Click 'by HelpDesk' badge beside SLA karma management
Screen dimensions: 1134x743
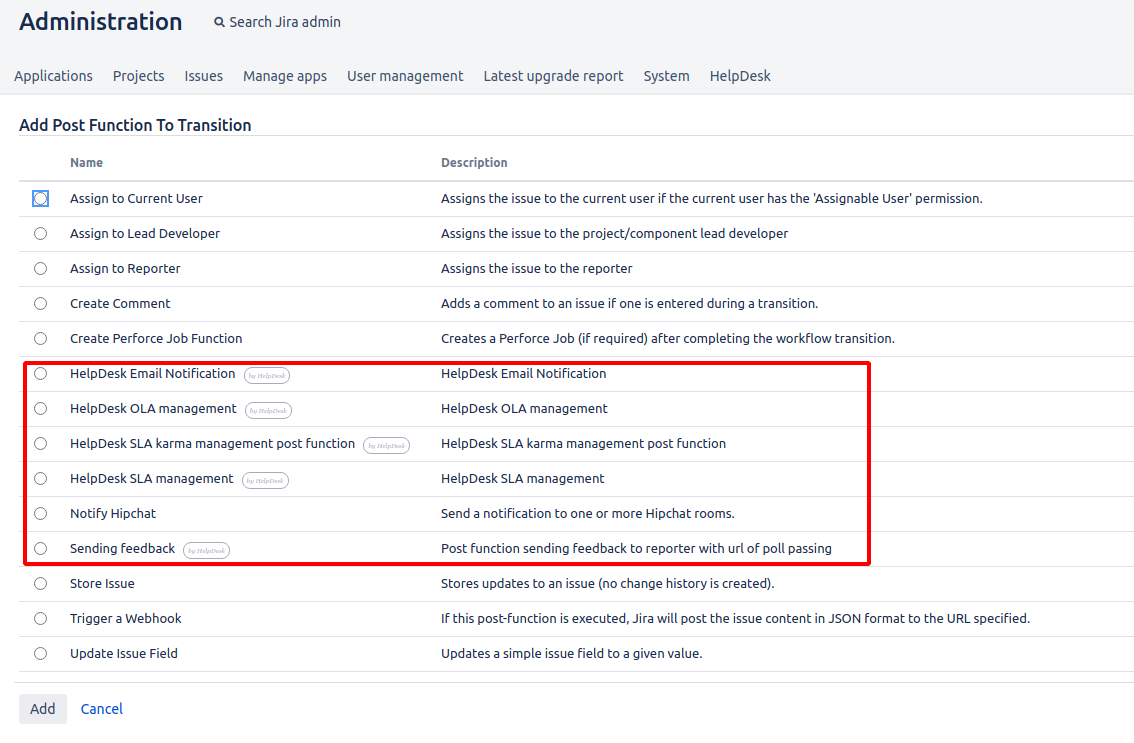386,446
